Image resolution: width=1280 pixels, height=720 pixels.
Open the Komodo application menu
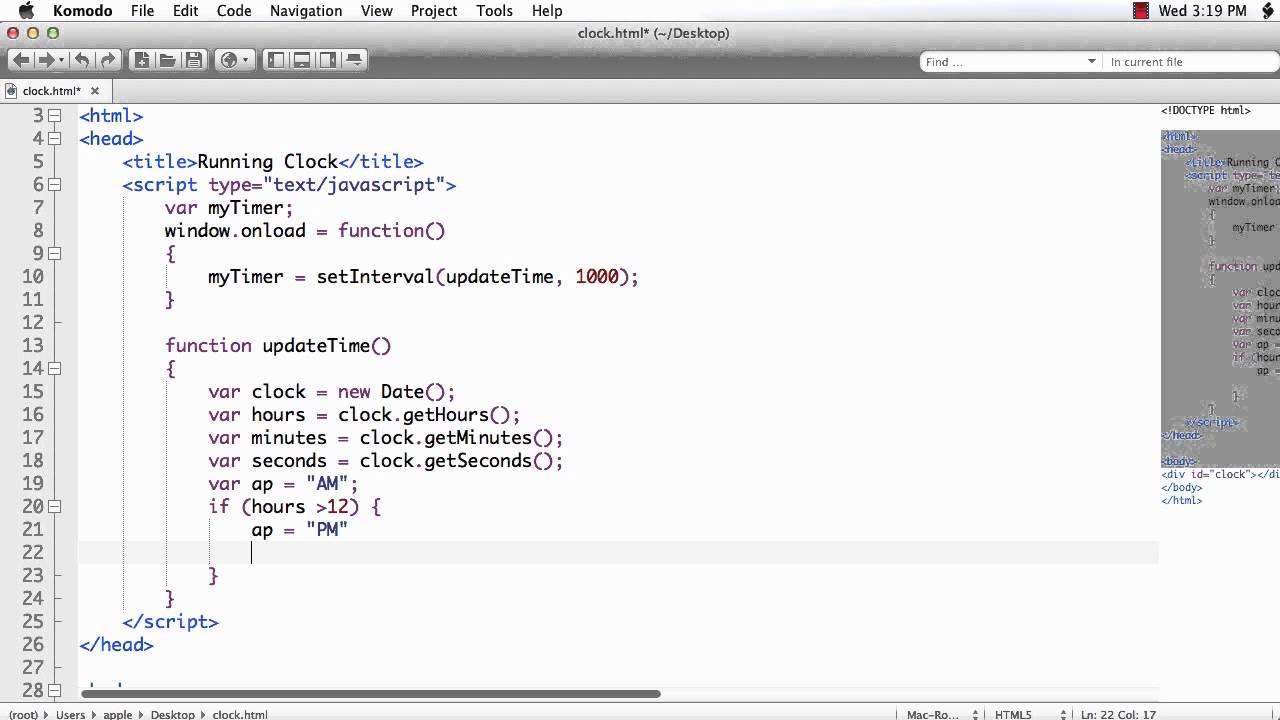pos(82,11)
